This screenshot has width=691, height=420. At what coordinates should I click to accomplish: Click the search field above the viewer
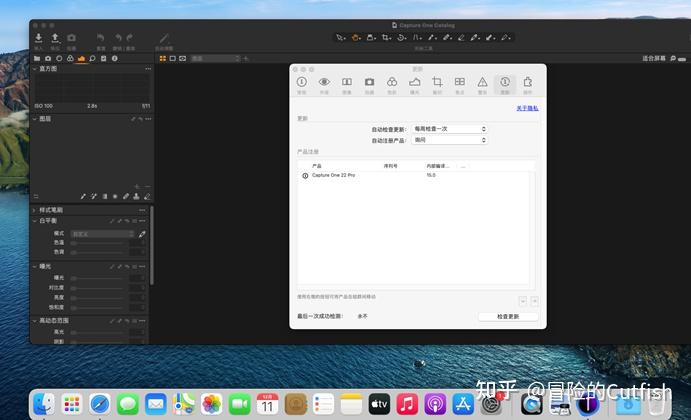pyautogui.click(x=215, y=58)
